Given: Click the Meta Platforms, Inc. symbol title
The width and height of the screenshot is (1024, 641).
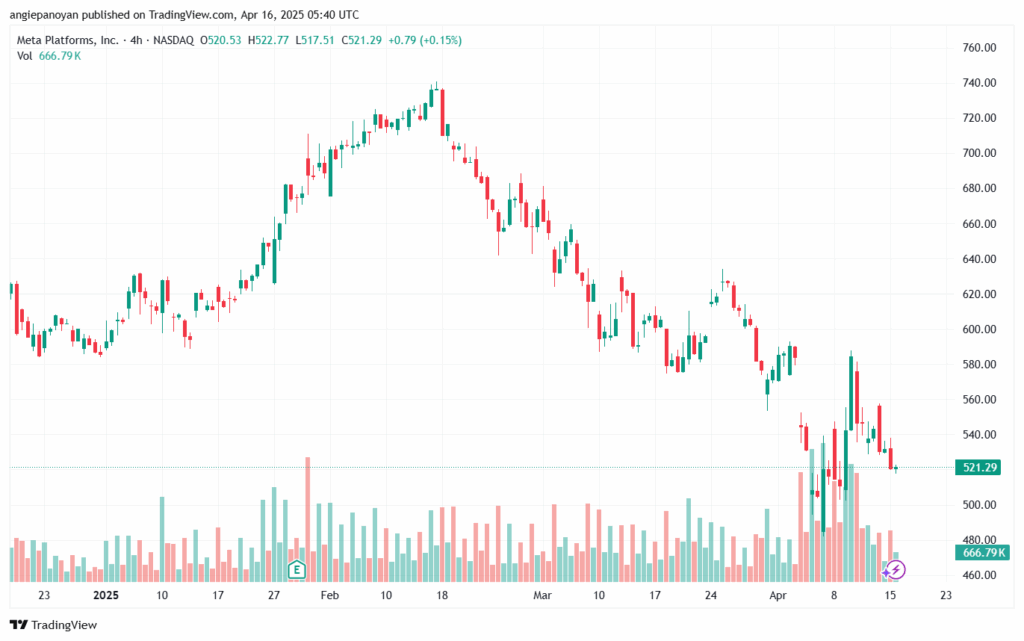Looking at the screenshot, I should point(68,40).
